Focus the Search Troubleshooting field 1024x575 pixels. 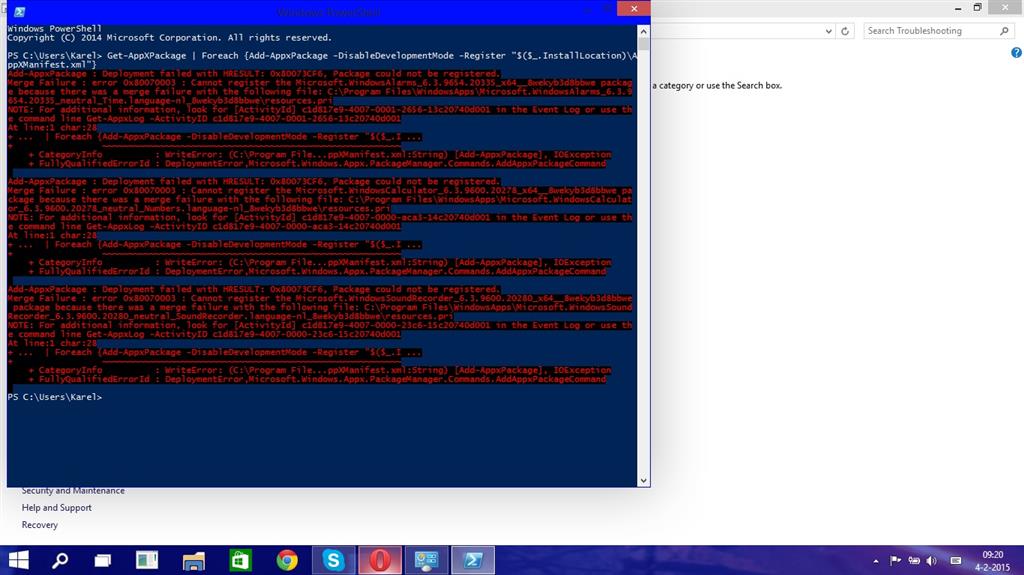pyautogui.click(x=938, y=31)
